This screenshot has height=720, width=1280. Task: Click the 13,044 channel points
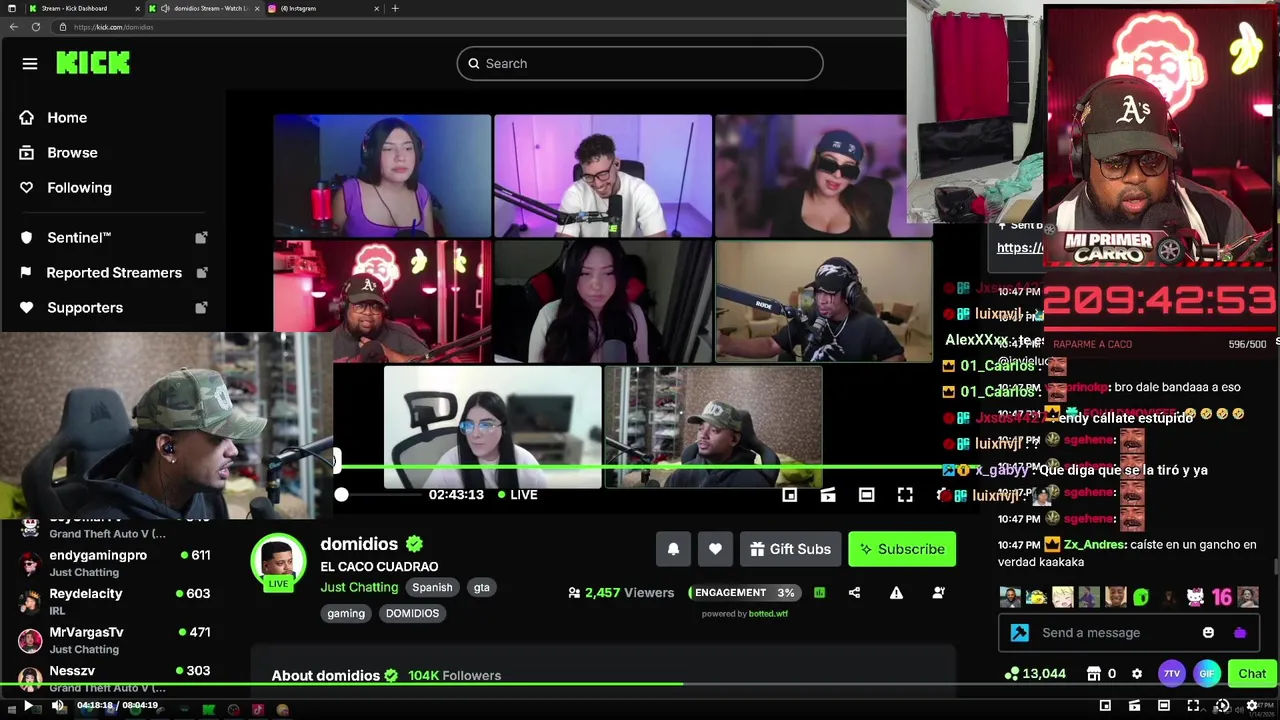[1037, 674]
